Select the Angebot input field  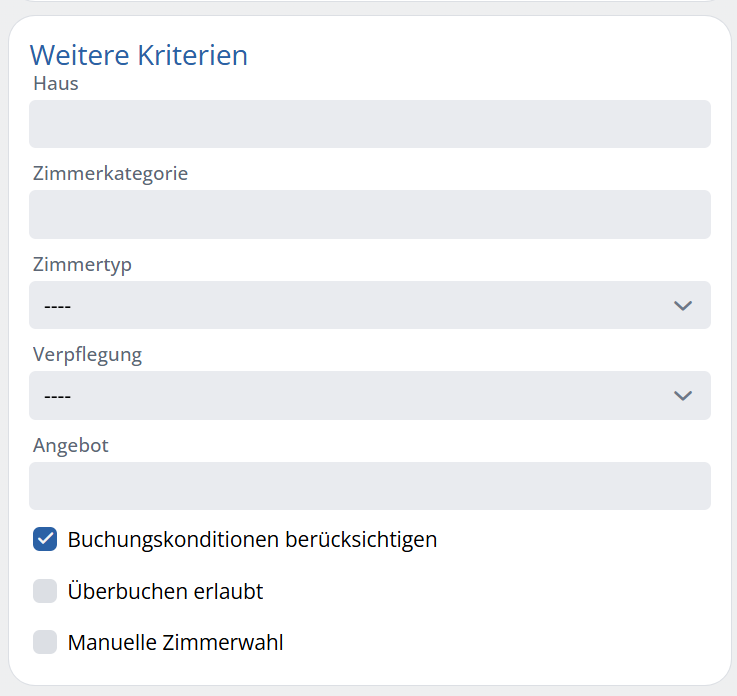click(370, 486)
